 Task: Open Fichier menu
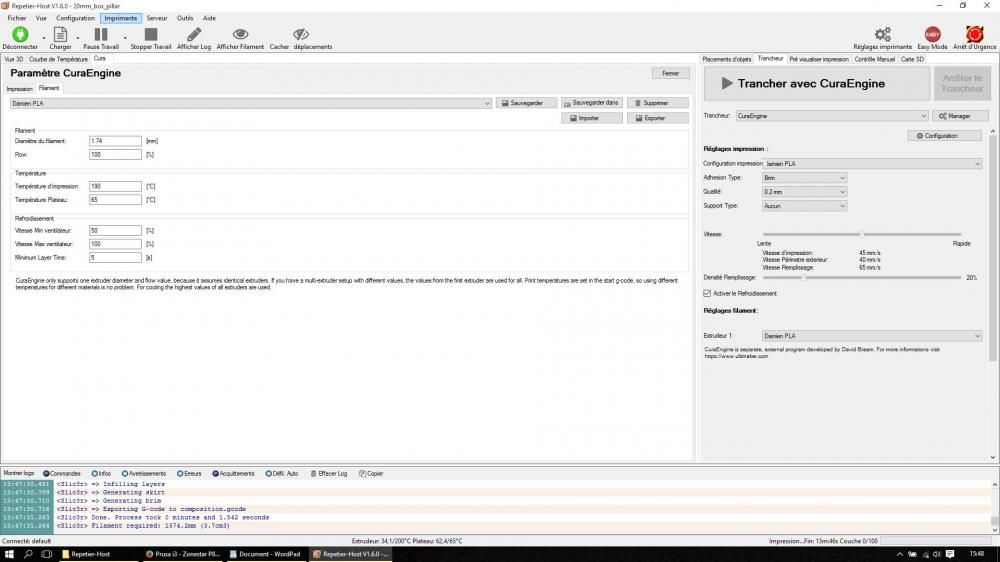17,18
